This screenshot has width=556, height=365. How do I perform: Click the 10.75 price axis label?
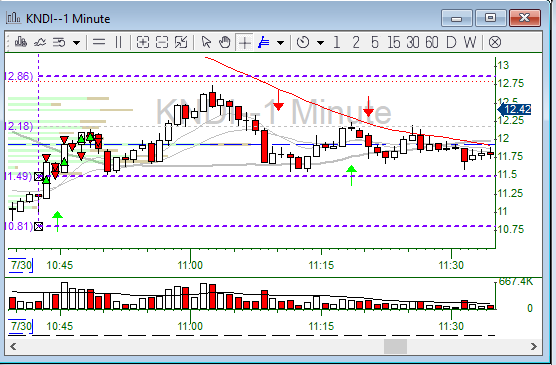(511, 229)
